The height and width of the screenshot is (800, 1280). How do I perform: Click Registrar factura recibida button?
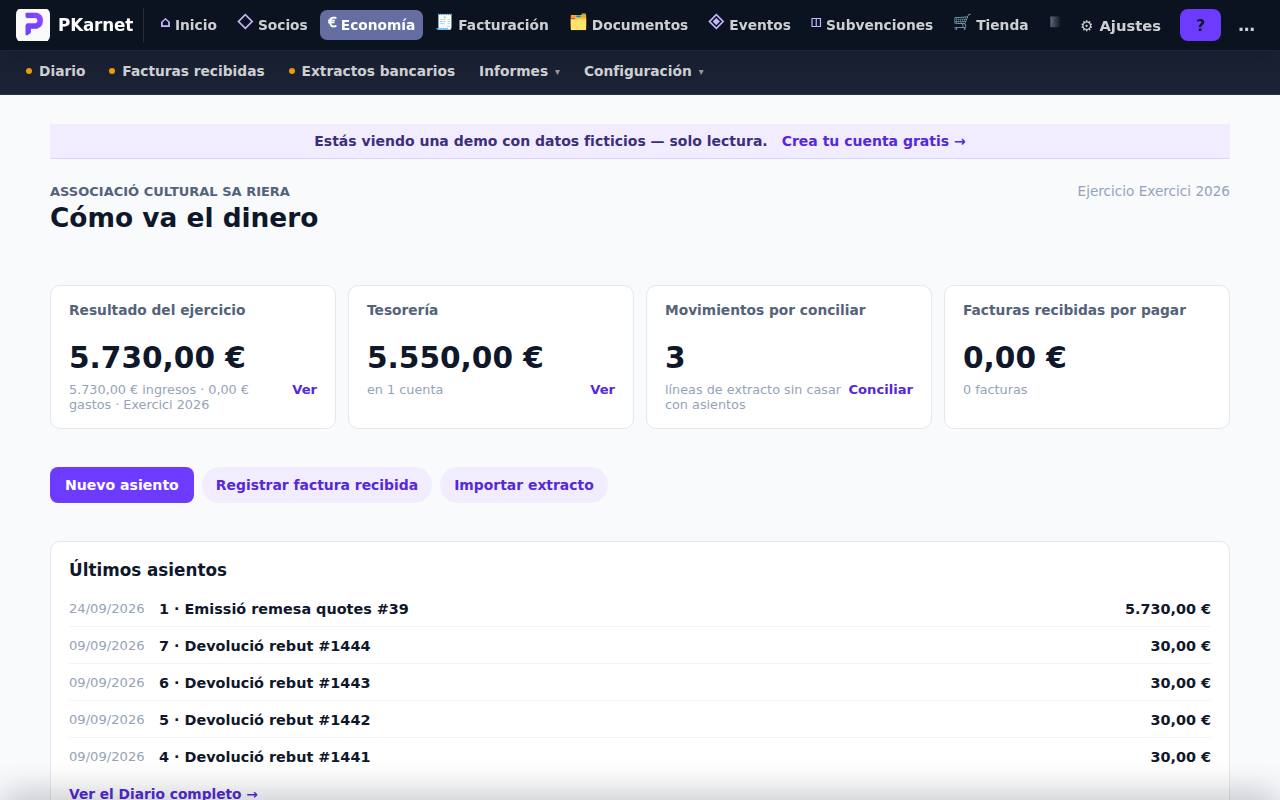coord(317,485)
